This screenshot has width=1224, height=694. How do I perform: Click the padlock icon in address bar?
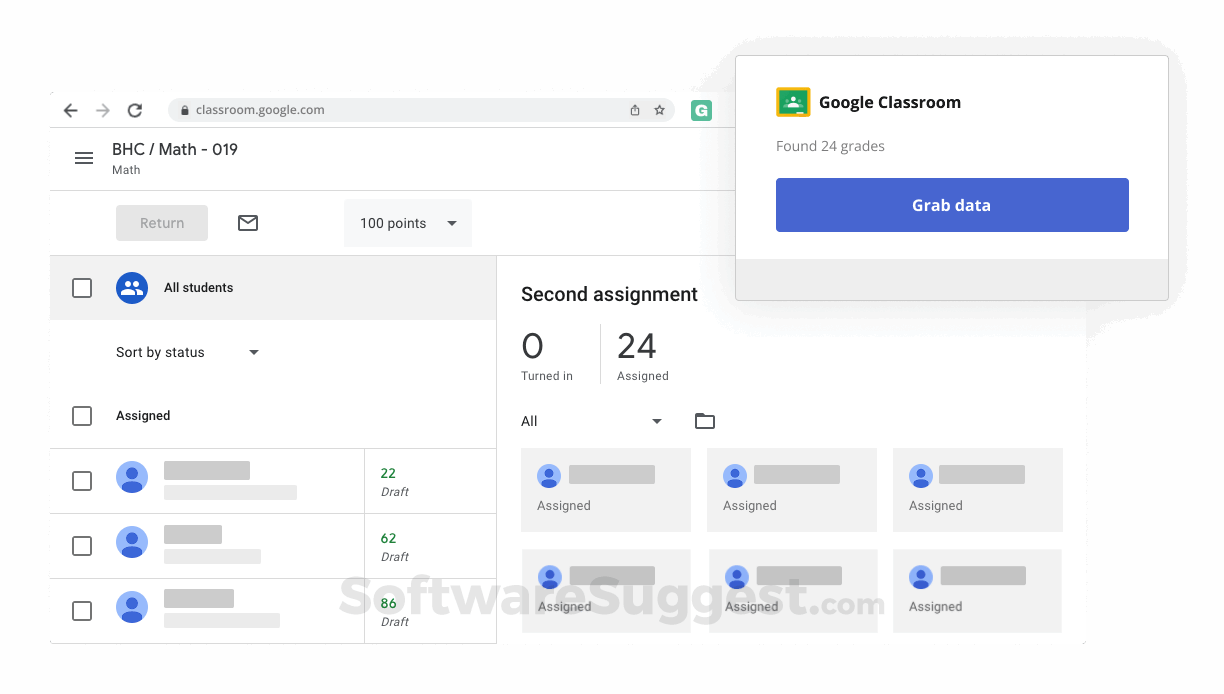pyautogui.click(x=184, y=110)
